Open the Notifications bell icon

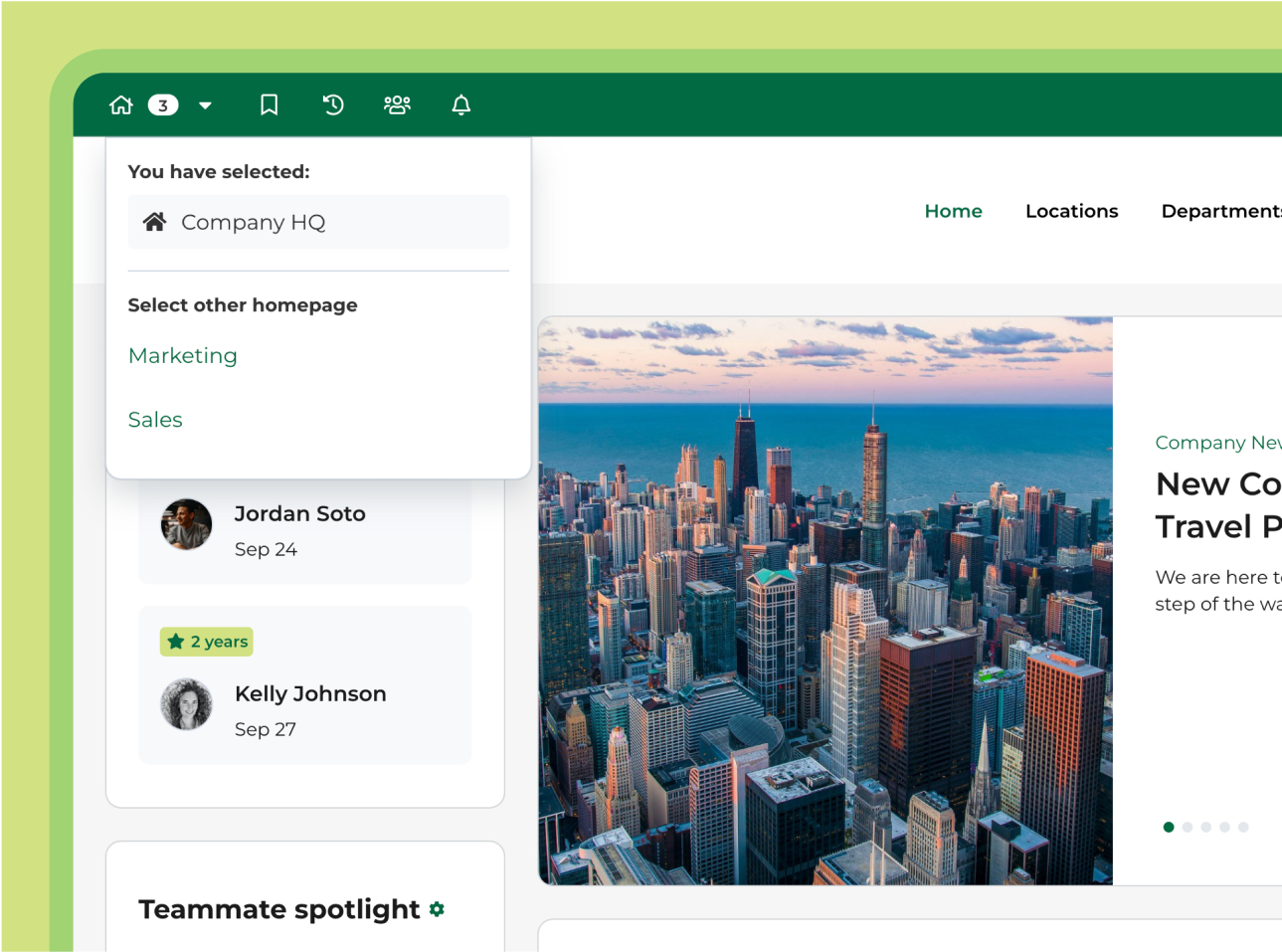click(460, 104)
